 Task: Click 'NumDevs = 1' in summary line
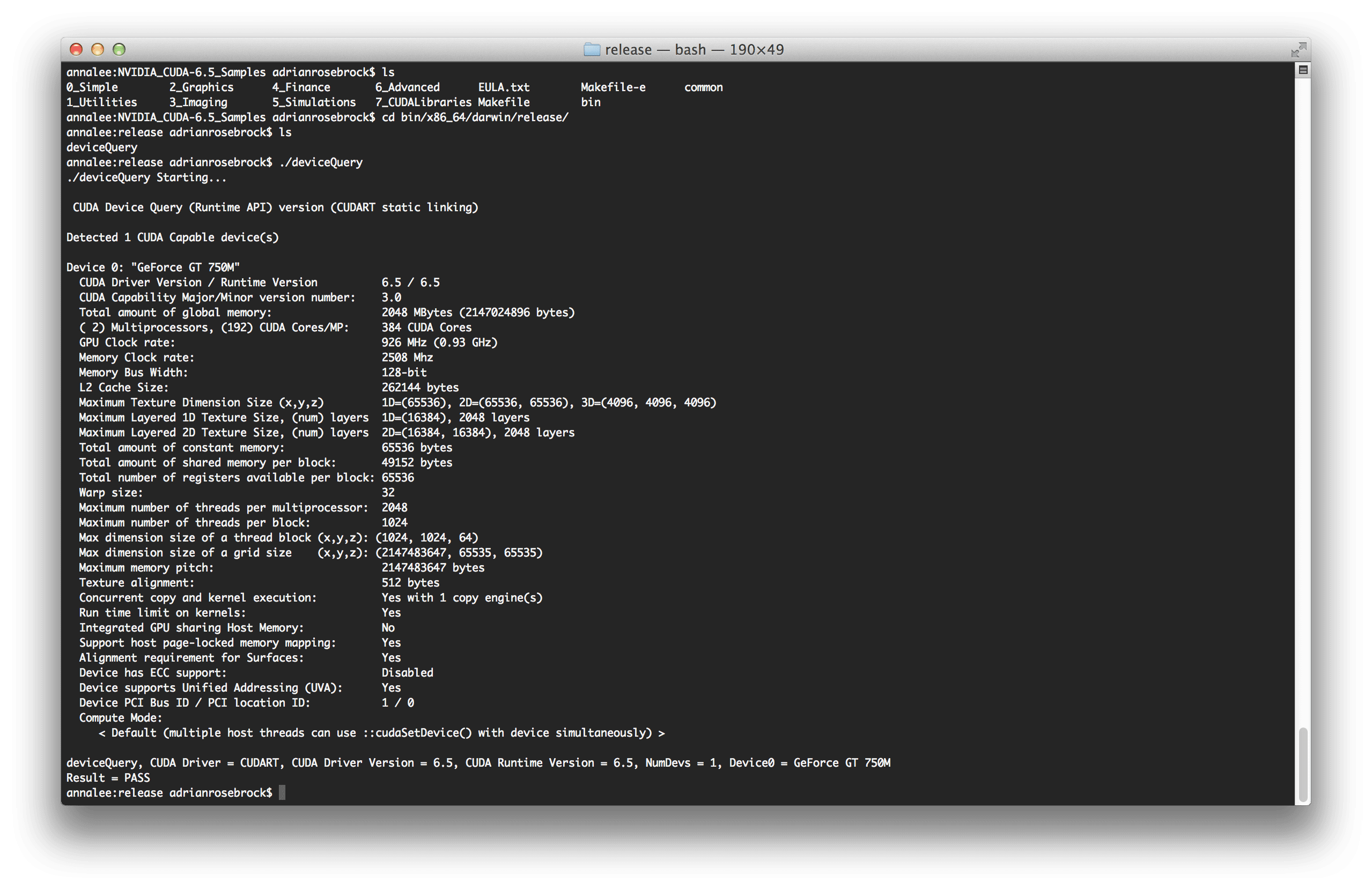coord(681,762)
